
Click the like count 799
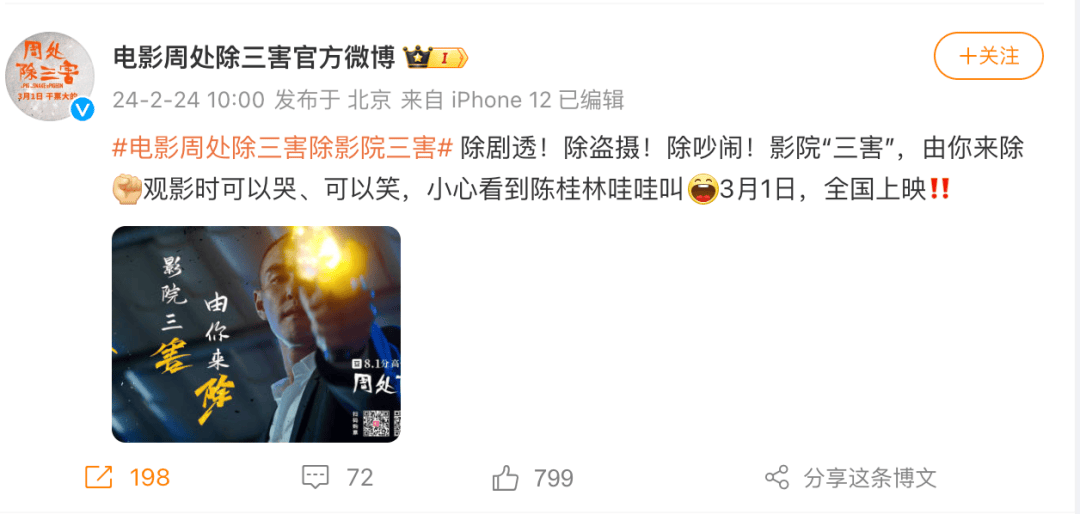pyautogui.click(x=554, y=477)
